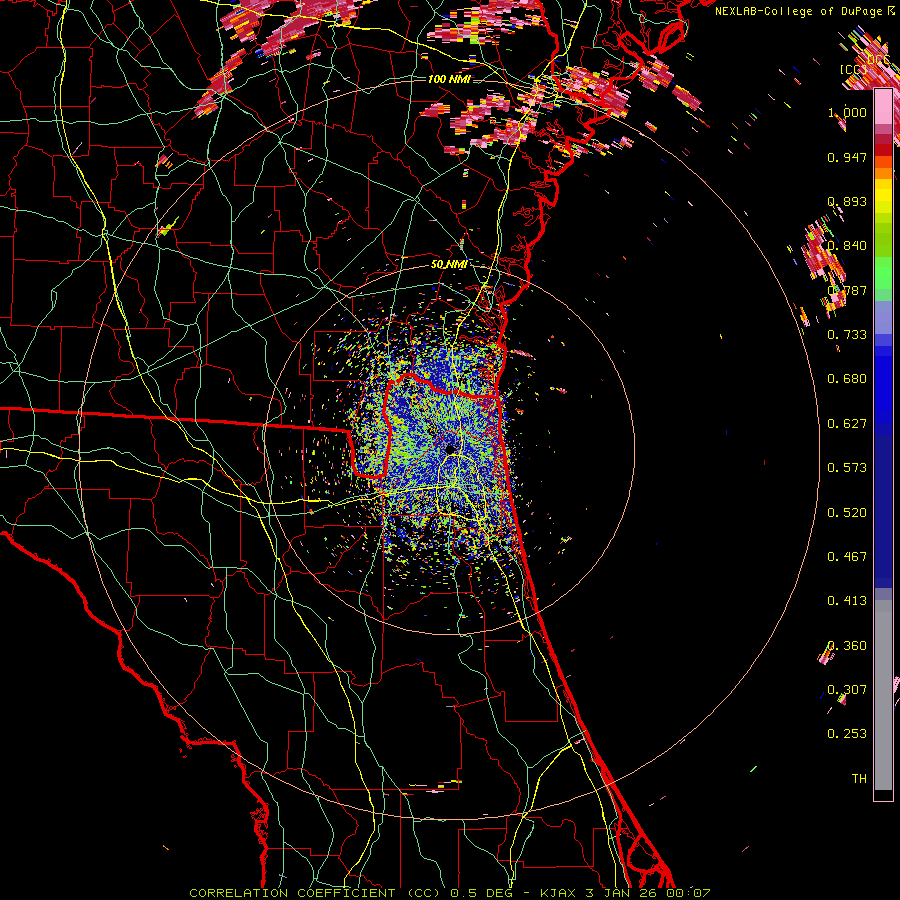
Task: Click the KJAX radar site center marker
Action: (x=450, y=448)
